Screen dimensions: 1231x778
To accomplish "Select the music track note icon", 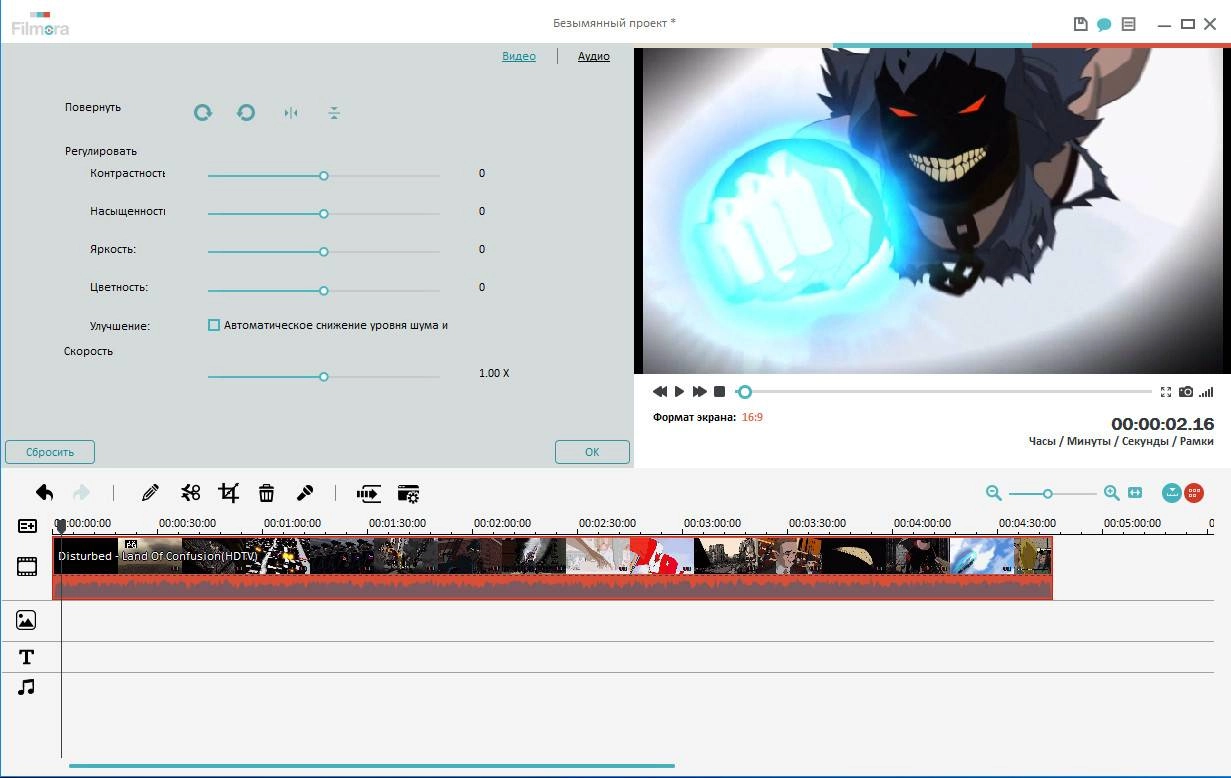I will (x=27, y=687).
